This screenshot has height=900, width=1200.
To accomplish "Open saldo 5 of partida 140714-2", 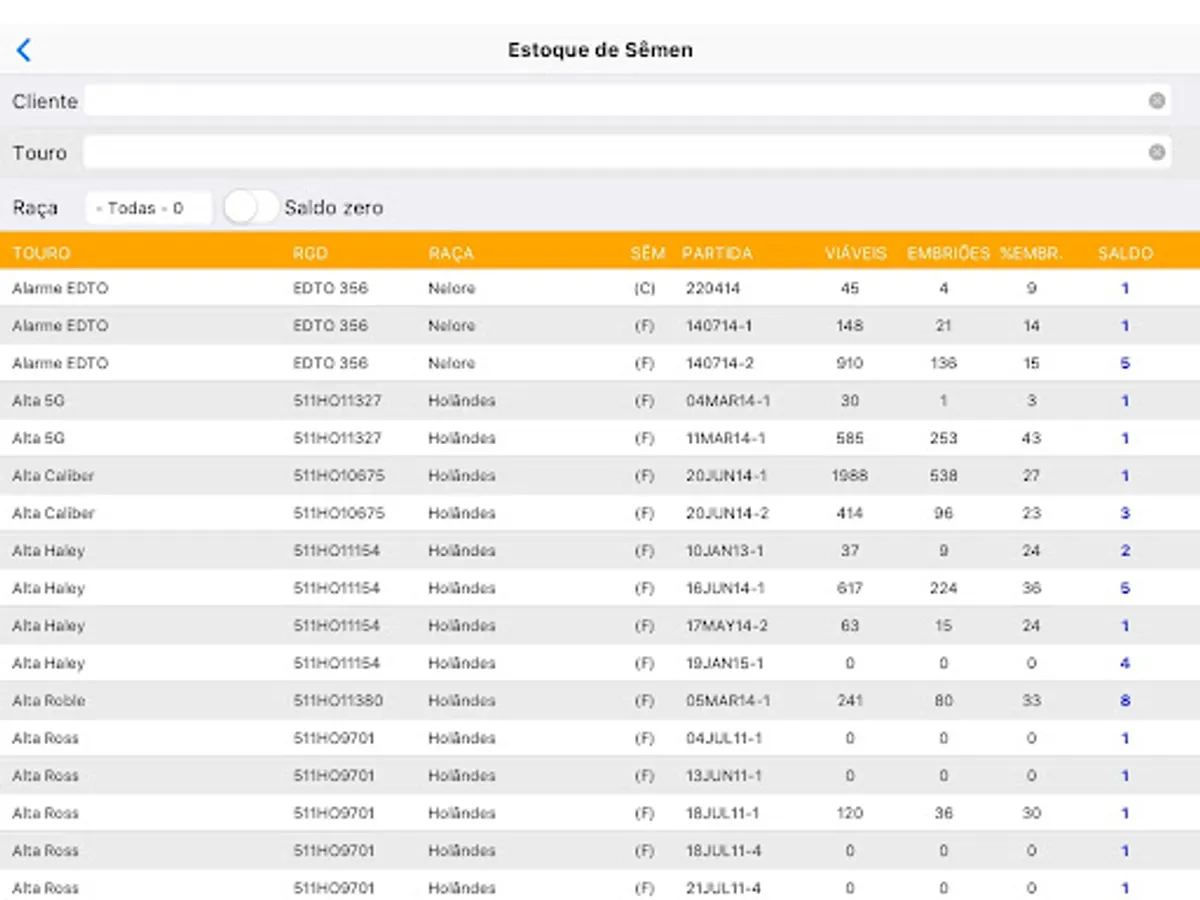I will [1125, 364].
